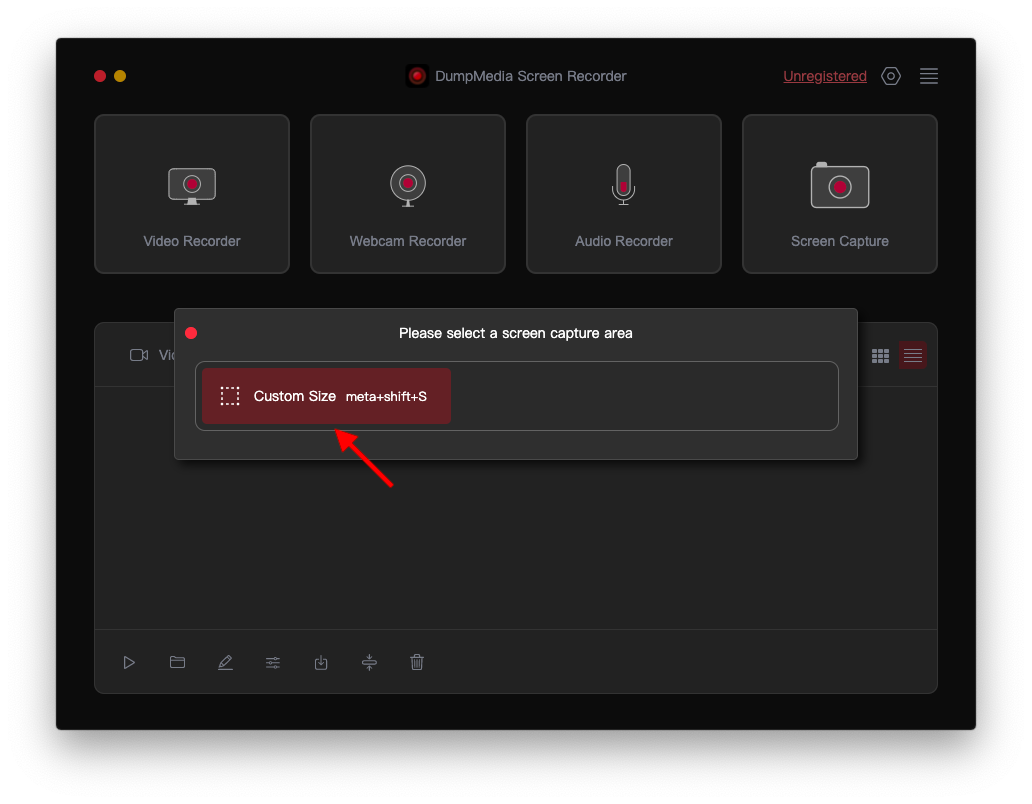The image size is (1032, 804).
Task: Select the Custom Size capture option
Action: pos(326,396)
